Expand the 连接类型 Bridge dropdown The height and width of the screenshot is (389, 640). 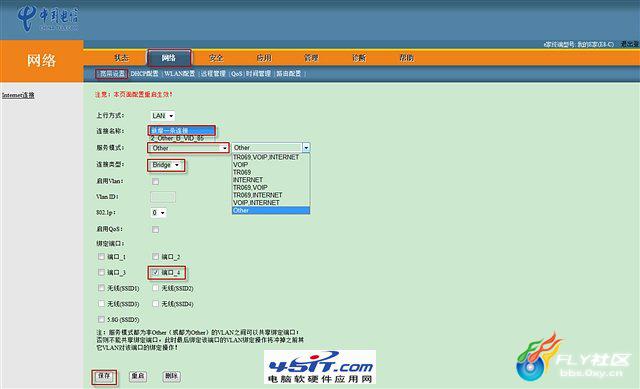pyautogui.click(x=166, y=165)
